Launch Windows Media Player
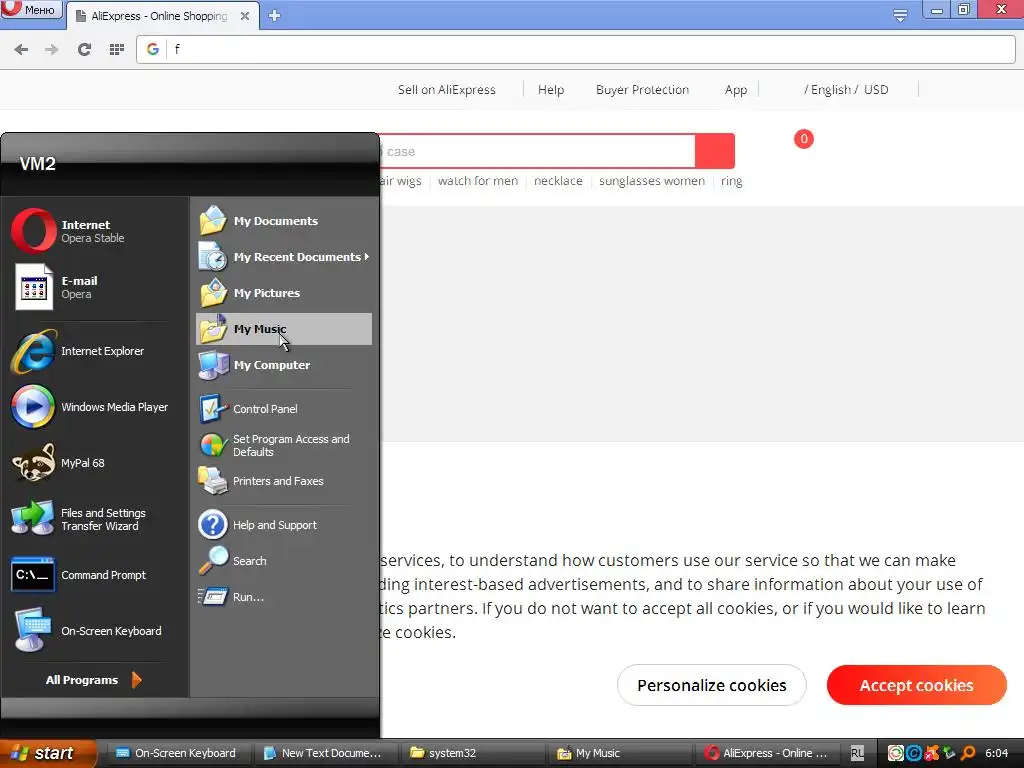 click(x=95, y=407)
